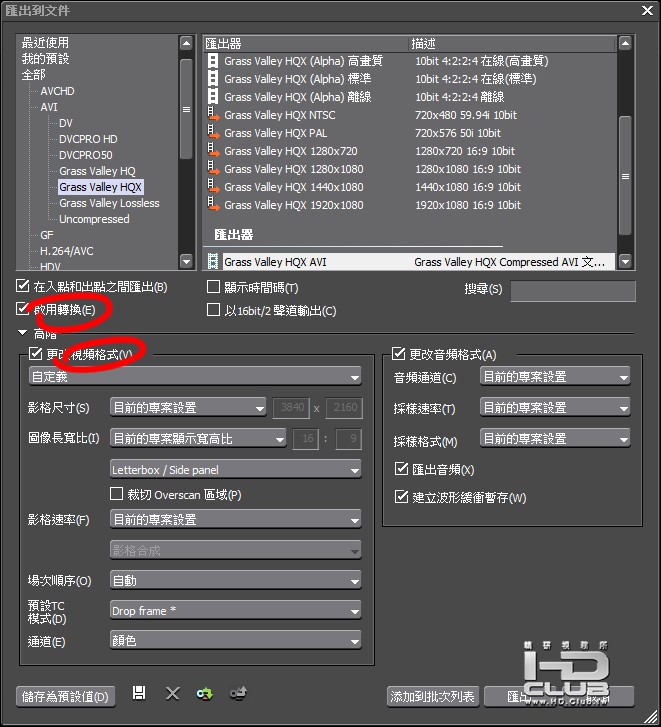661x727 pixels.
Task: Select Grass Valley HQX 1280x1080 preset
Action: pos(410,169)
